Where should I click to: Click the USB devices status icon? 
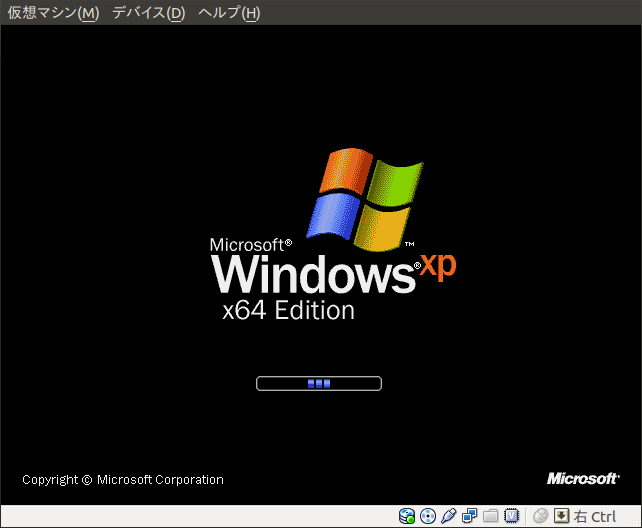point(449,516)
